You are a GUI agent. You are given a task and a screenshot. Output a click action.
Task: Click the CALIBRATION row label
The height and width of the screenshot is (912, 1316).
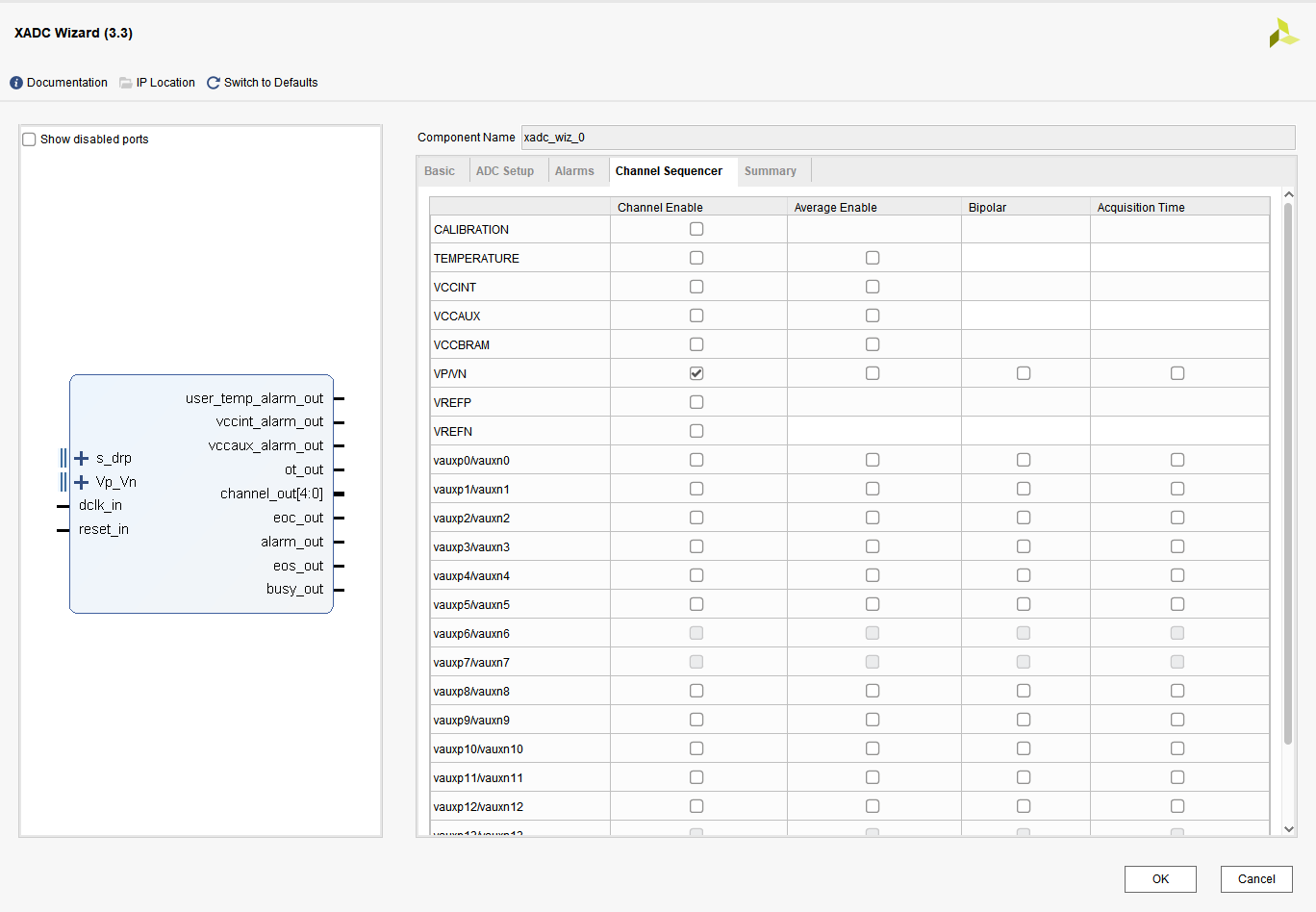(471, 229)
